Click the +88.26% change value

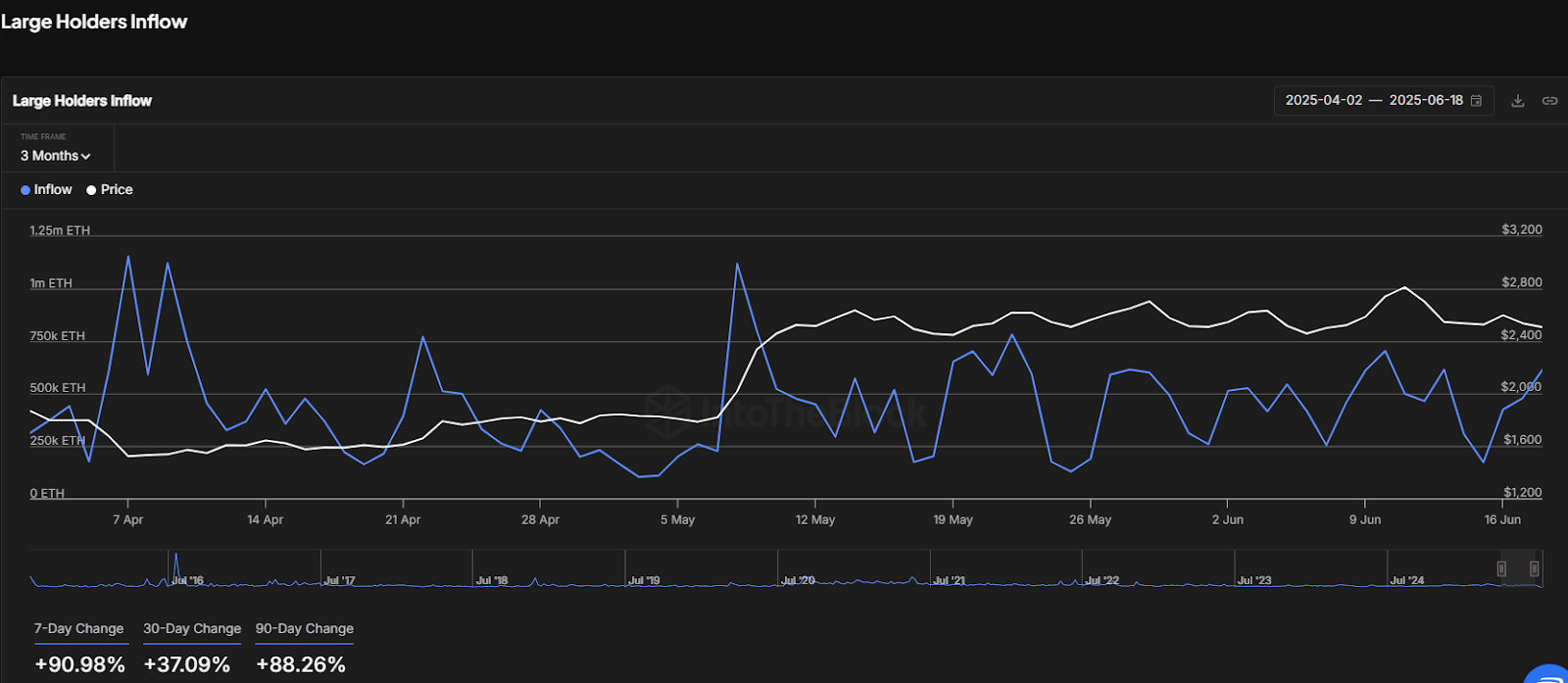(x=301, y=665)
